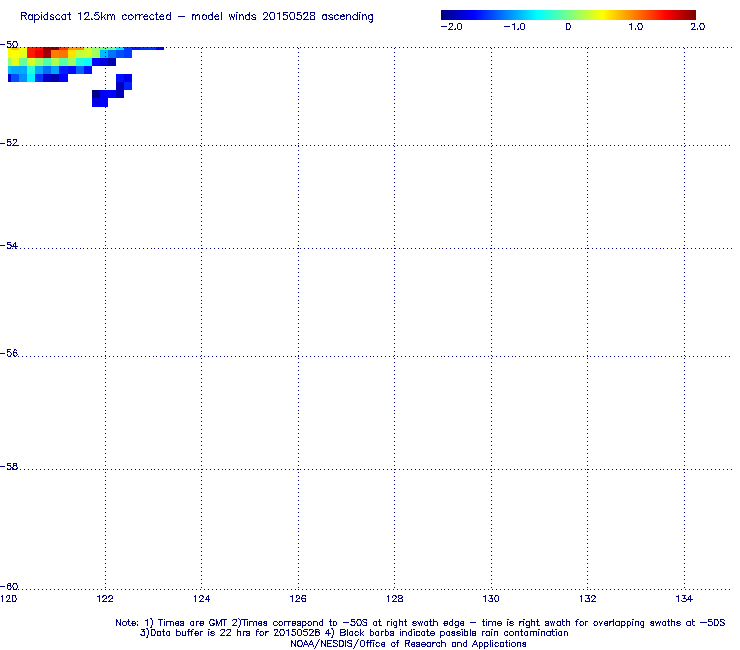The width and height of the screenshot is (740, 650).
Task: Click the longitude label '122'
Action: pos(105,599)
